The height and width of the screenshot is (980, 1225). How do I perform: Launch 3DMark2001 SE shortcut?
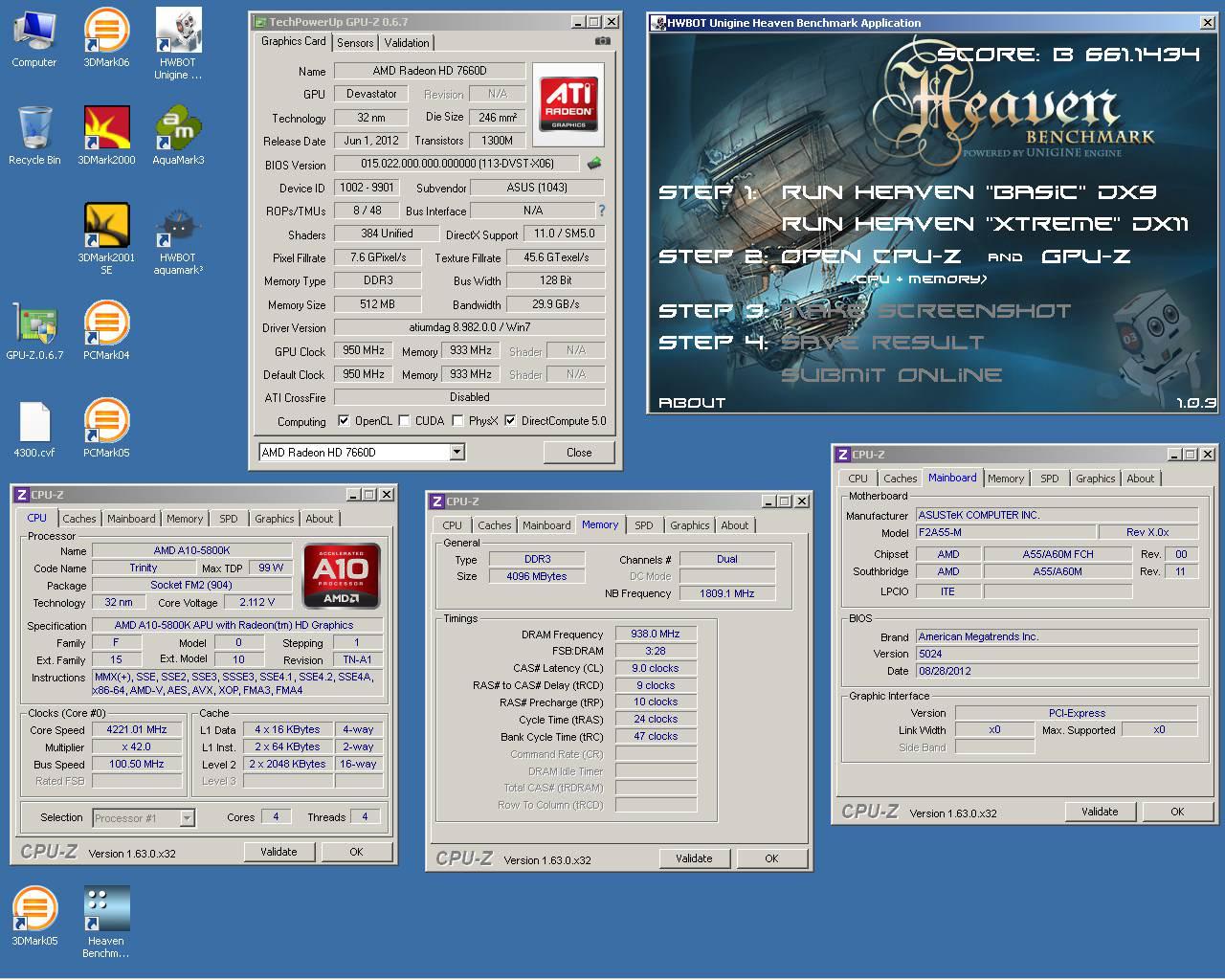pos(106,239)
